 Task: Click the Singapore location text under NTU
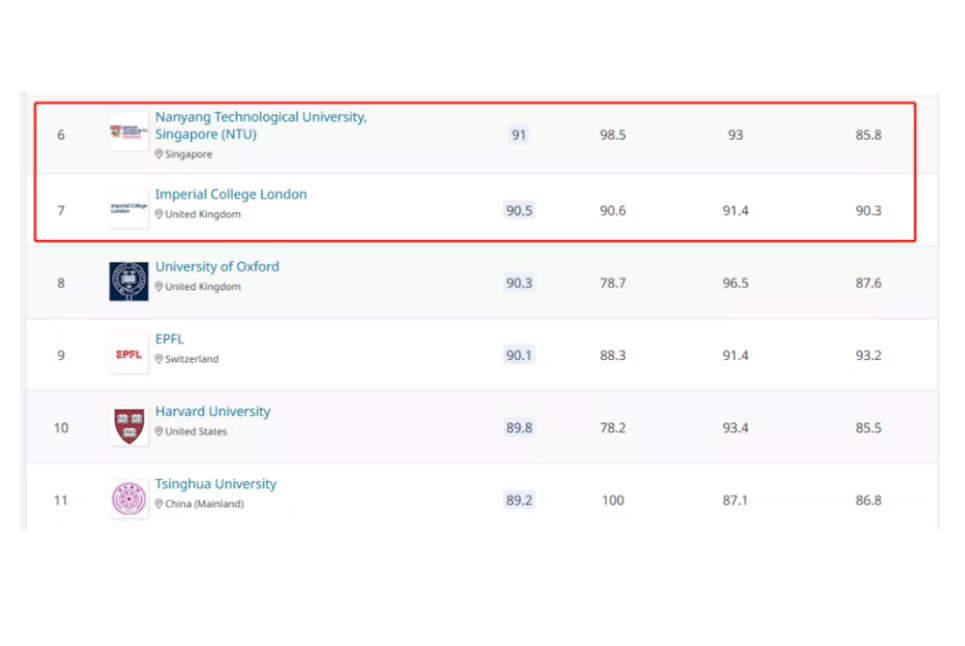[188, 154]
